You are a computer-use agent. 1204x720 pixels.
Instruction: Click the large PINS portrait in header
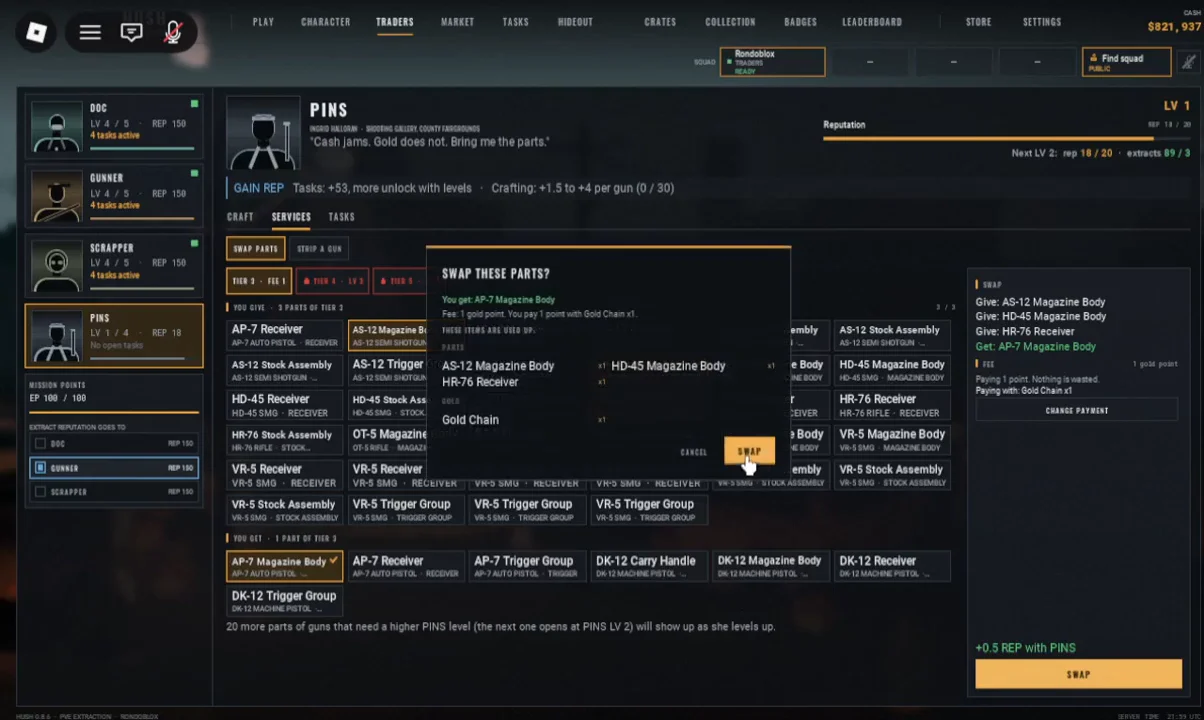263,133
